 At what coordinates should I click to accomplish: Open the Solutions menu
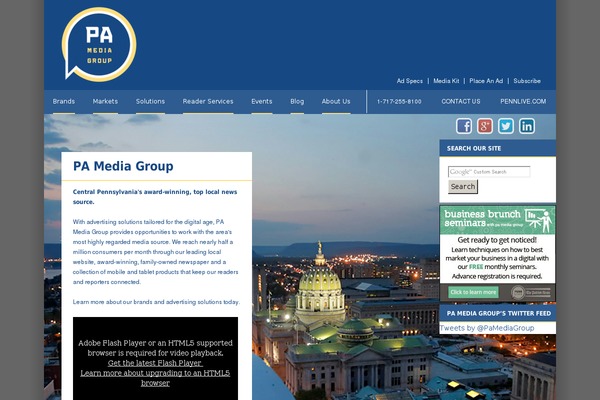(x=150, y=101)
